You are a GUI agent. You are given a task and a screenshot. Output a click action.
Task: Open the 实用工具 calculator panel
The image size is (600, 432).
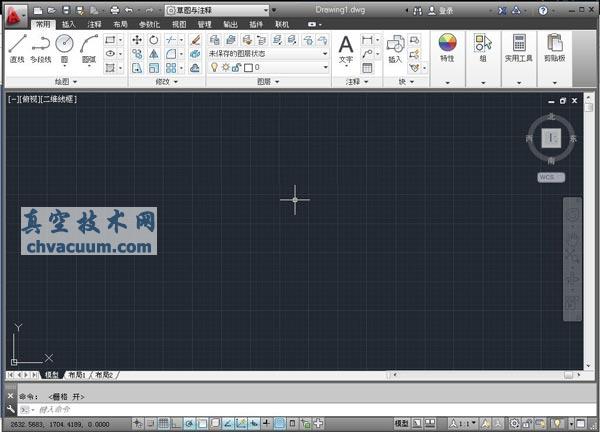point(519,48)
